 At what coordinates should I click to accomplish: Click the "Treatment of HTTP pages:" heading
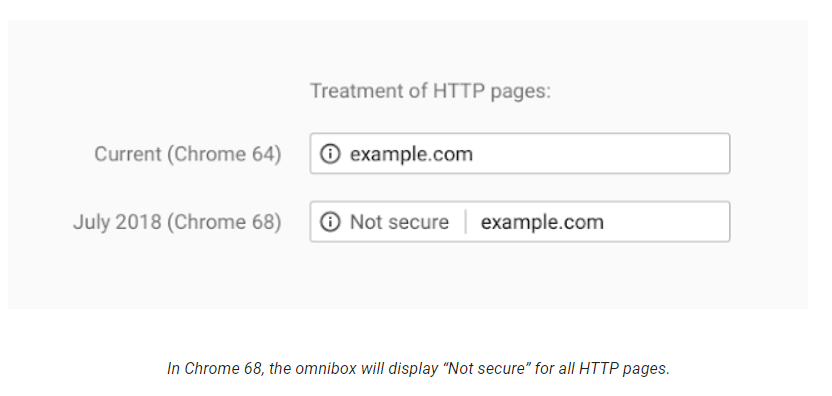(x=430, y=91)
